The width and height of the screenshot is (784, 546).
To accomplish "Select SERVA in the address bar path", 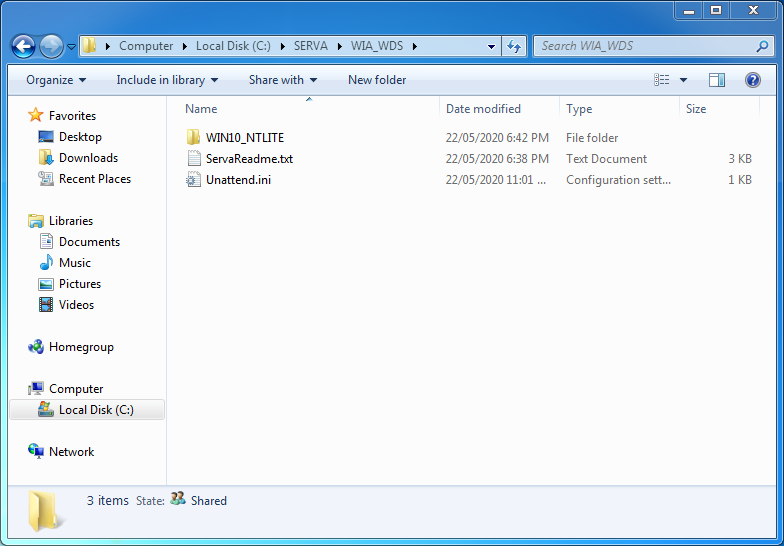I will tap(310, 46).
